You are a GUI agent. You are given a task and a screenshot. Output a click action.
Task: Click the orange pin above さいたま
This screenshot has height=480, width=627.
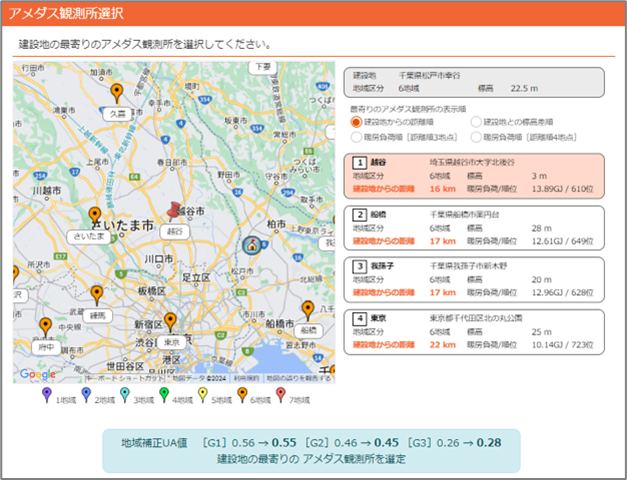pos(94,216)
